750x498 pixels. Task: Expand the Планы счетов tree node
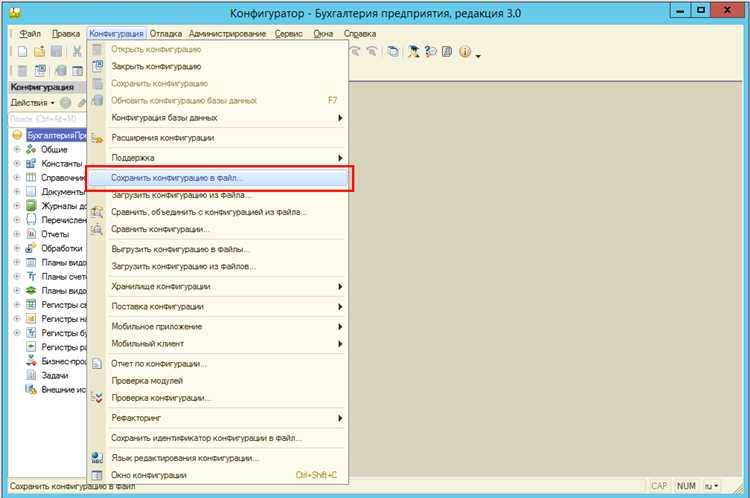17,277
